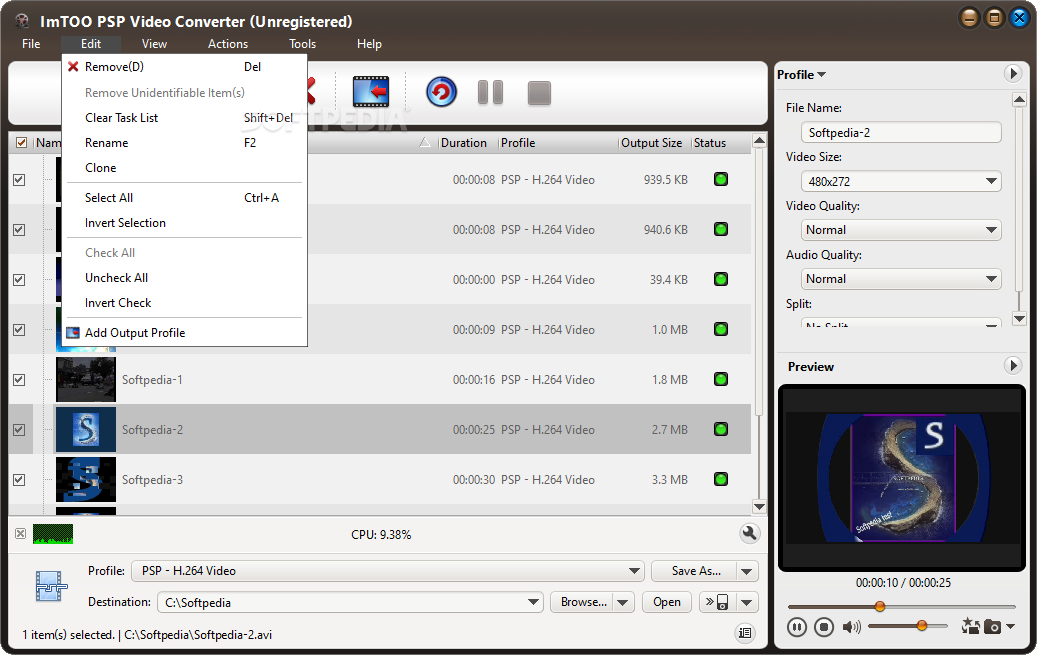1037x655 pixels.
Task: Click the gray Stop conversion toolbar button
Action: pyautogui.click(x=539, y=93)
